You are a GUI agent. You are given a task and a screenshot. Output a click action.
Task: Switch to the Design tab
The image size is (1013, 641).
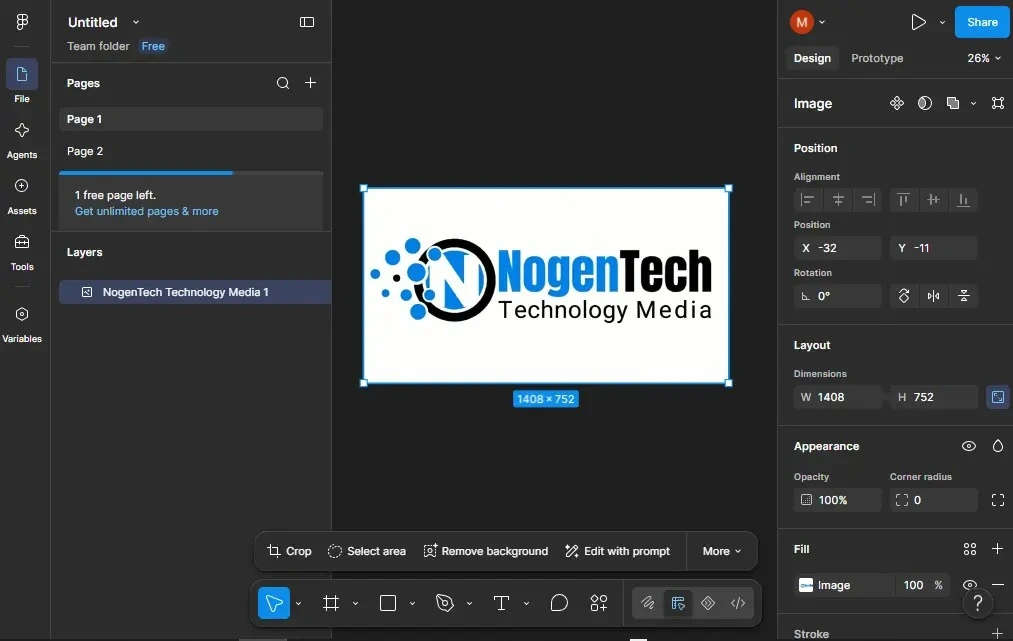point(812,58)
